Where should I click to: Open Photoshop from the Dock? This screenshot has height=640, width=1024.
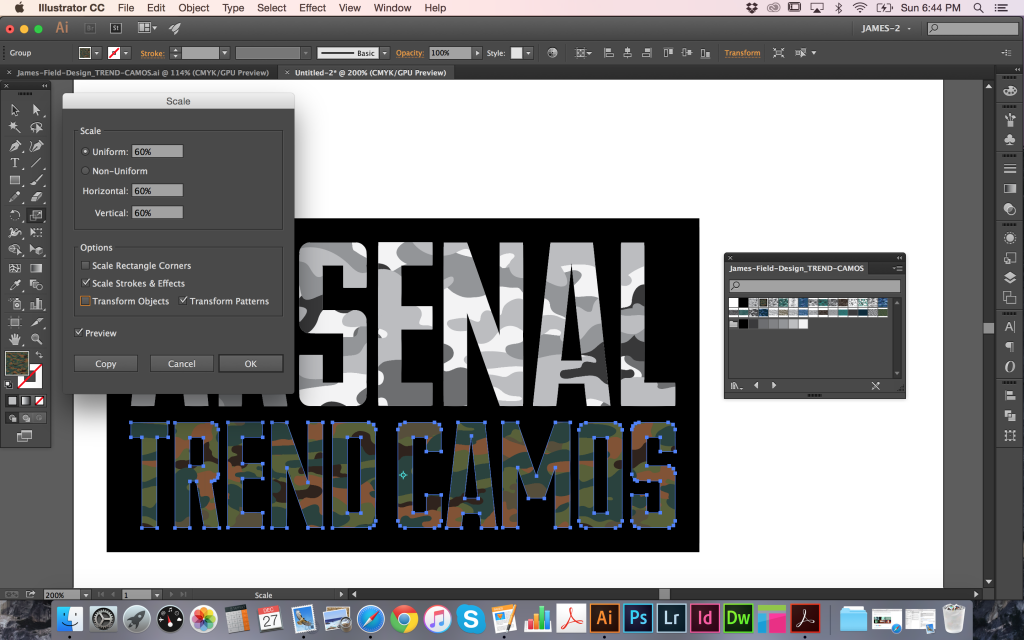638,617
